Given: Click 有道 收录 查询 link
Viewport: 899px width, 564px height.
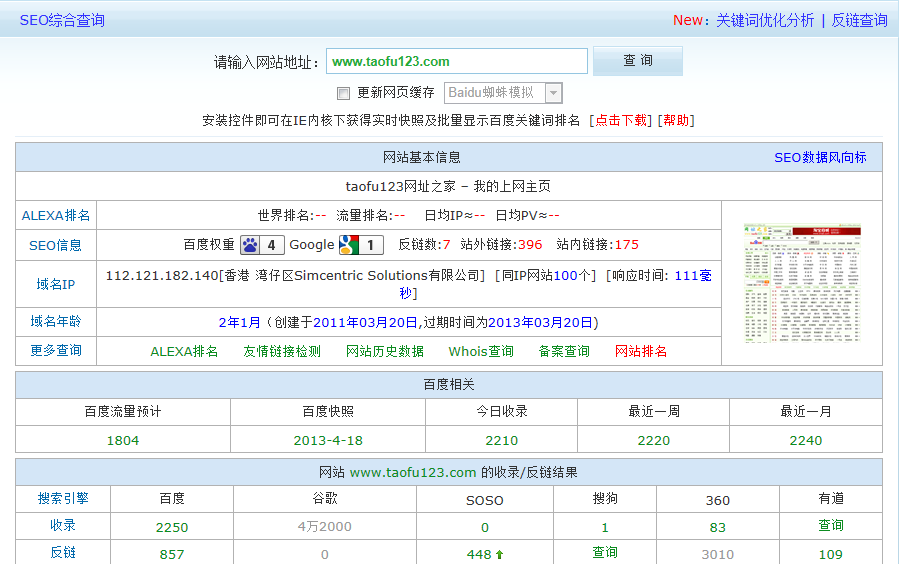Looking at the screenshot, I should pyautogui.click(x=831, y=526).
